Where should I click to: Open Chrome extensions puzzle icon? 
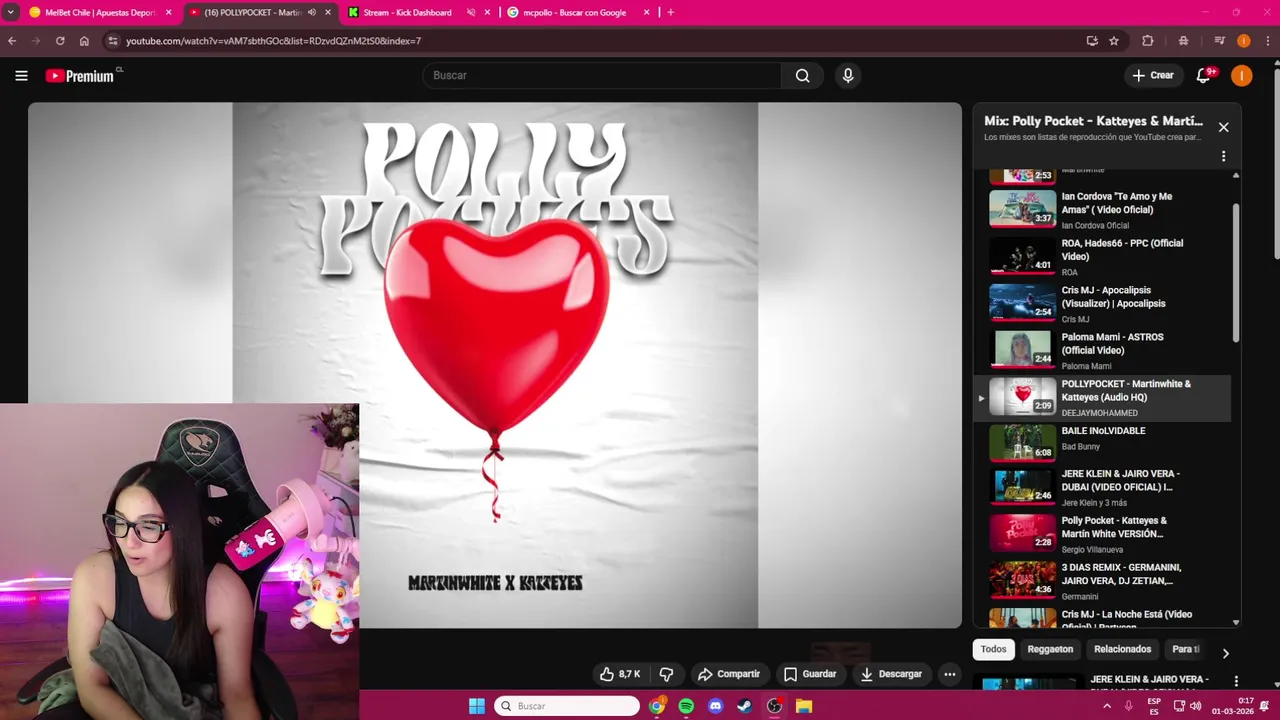(1148, 41)
